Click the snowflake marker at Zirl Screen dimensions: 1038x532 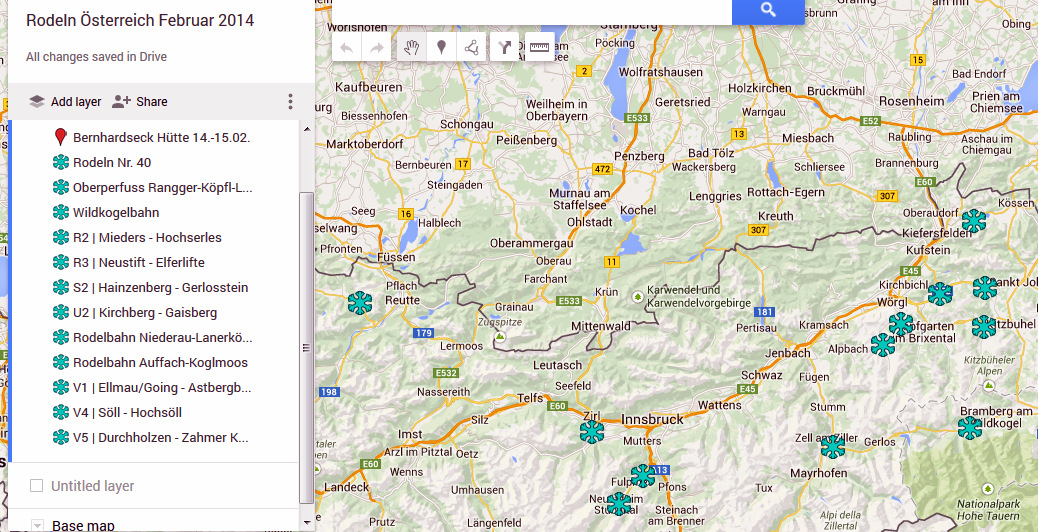pyautogui.click(x=592, y=431)
